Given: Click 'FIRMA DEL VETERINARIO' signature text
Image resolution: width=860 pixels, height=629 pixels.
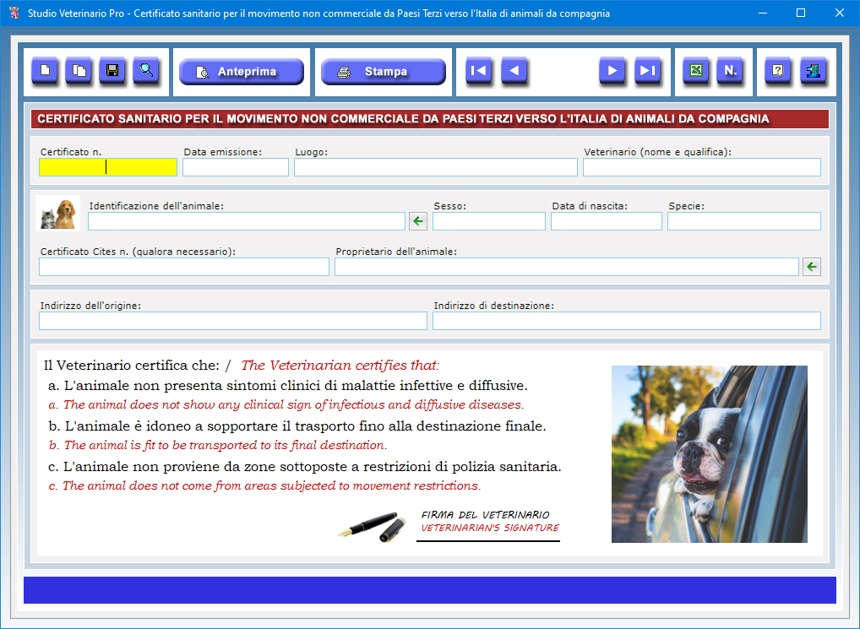Looking at the screenshot, I should point(485,515).
